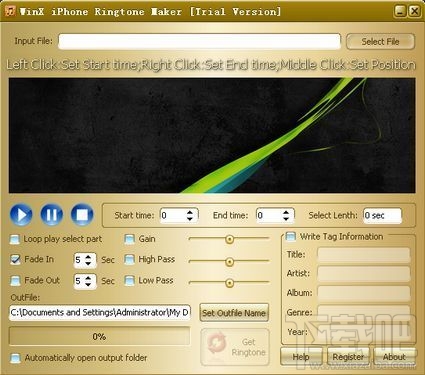Pause playback with the Pause button

52,215
